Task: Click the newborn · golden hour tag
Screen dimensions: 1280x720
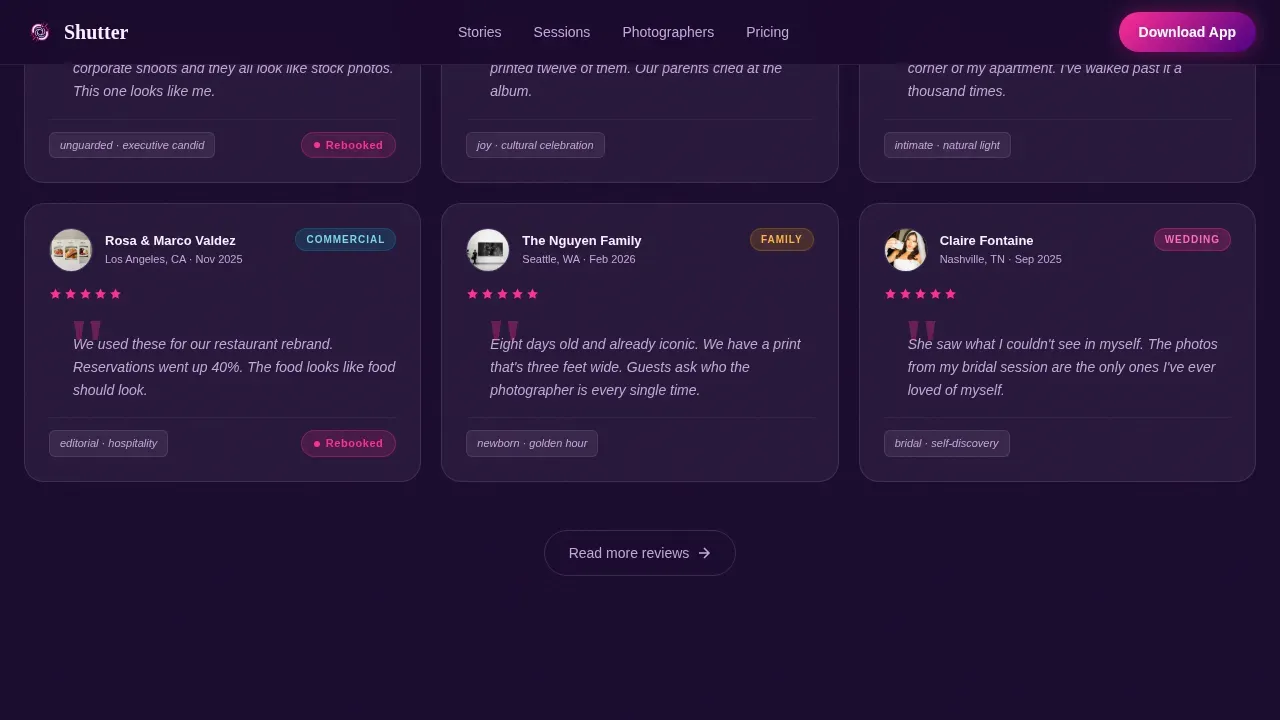Action: tap(532, 443)
